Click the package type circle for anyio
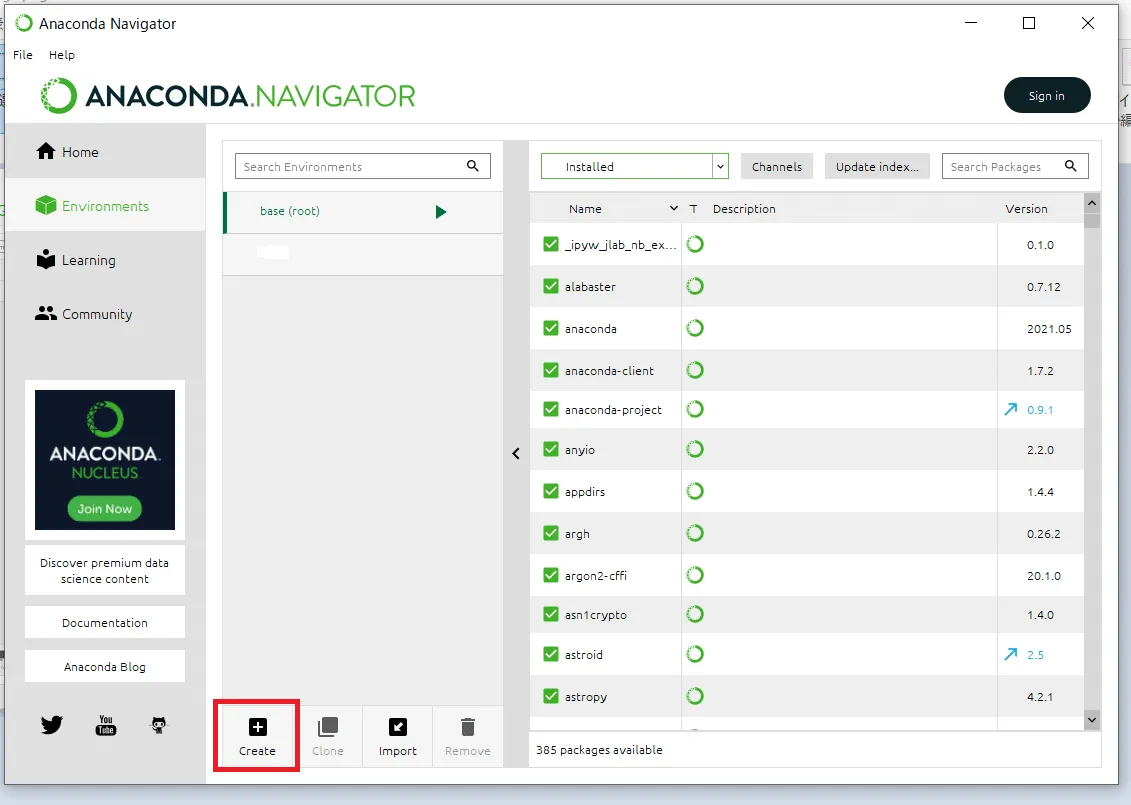Viewport: 1131px width, 805px height. point(695,449)
